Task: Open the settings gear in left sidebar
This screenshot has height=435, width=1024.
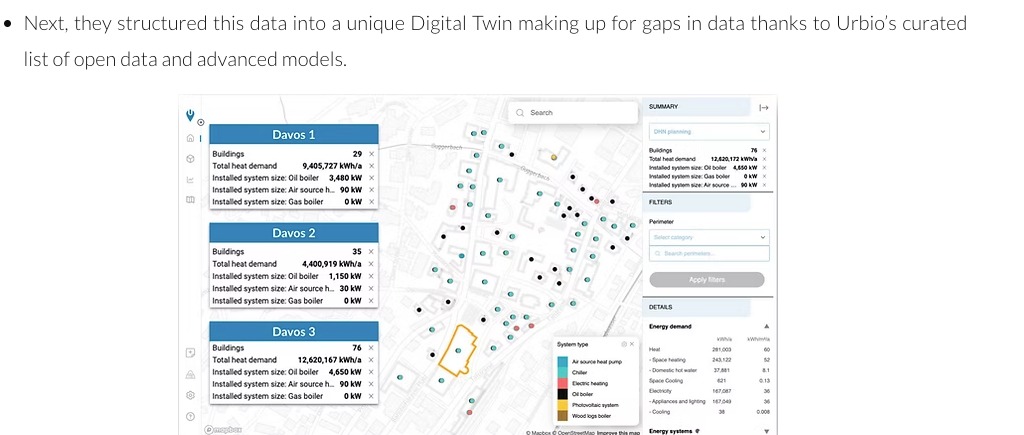Action: [x=189, y=395]
